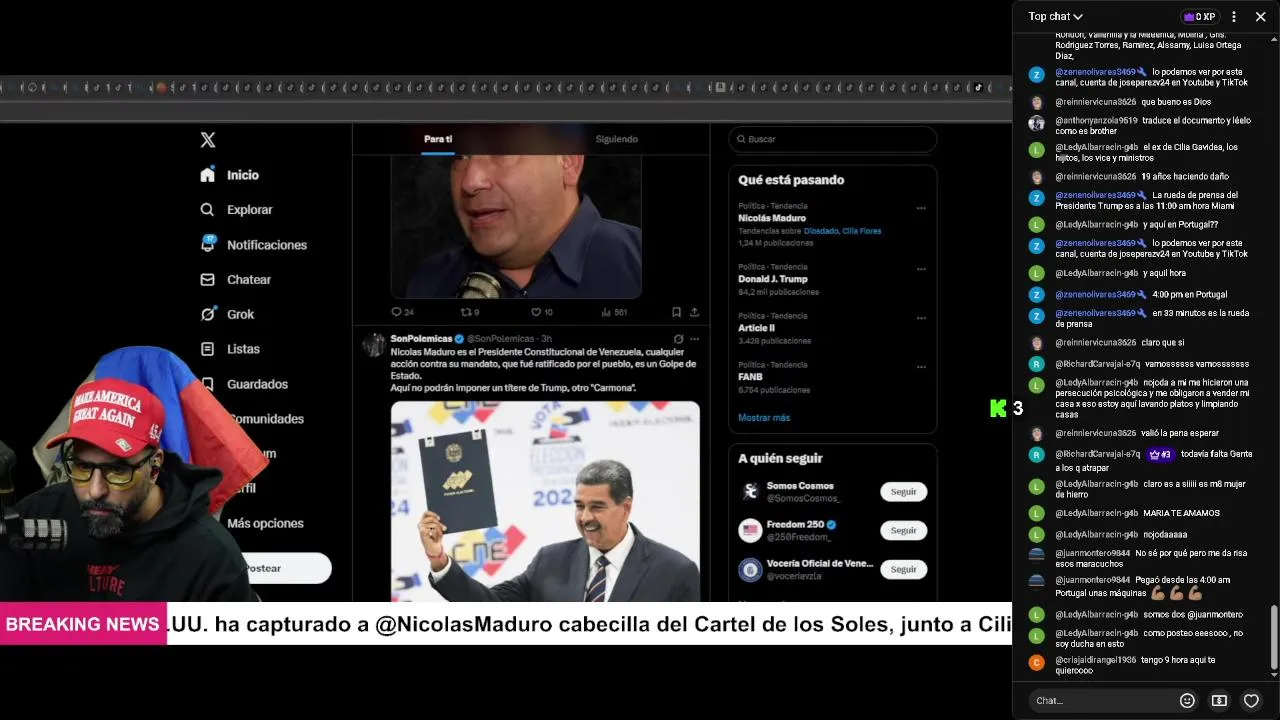The width and height of the screenshot is (1280, 720).
Task: Open options for Donald J. Trump trend
Action: (921, 268)
